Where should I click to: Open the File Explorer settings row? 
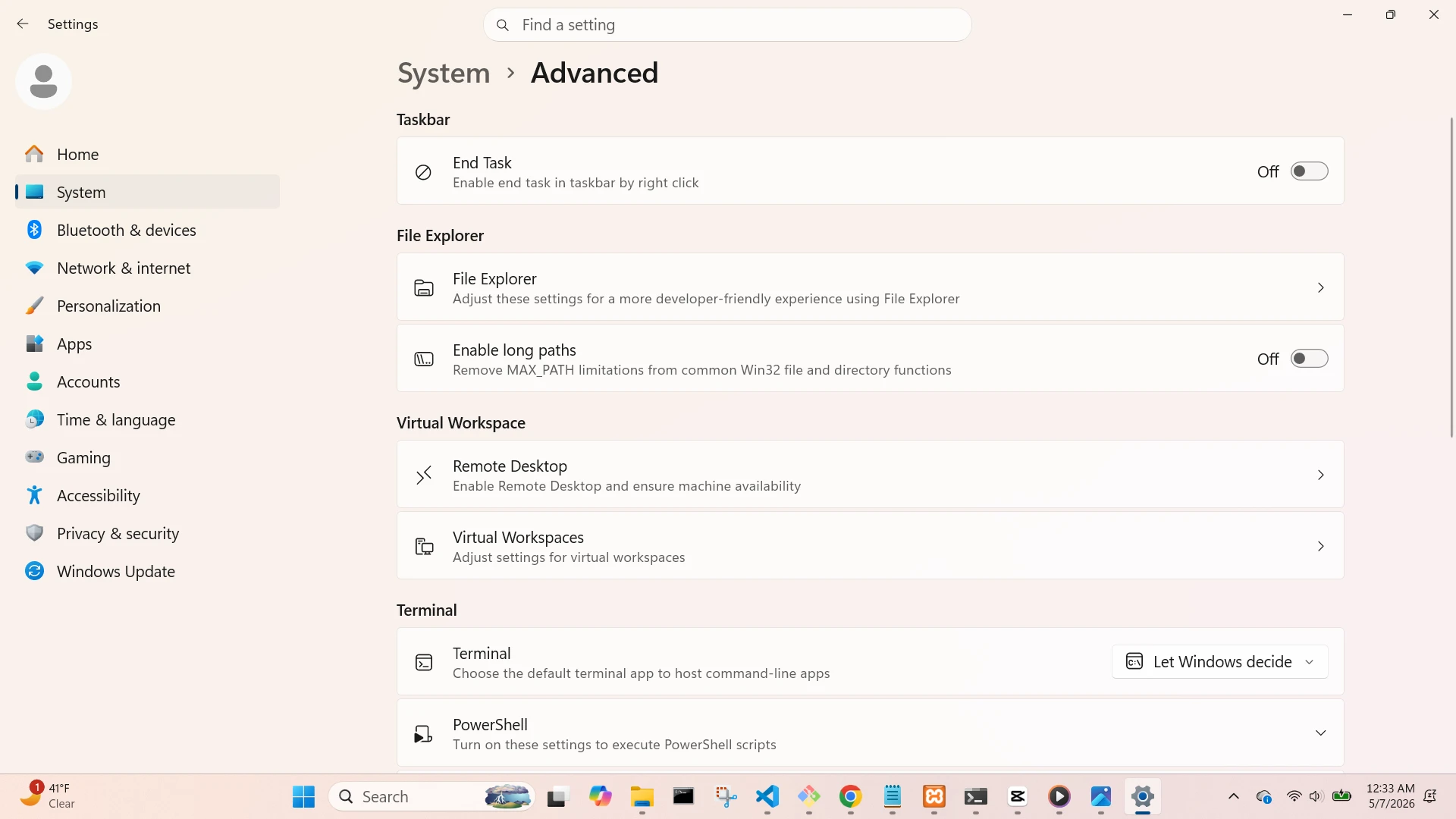[x=870, y=287]
